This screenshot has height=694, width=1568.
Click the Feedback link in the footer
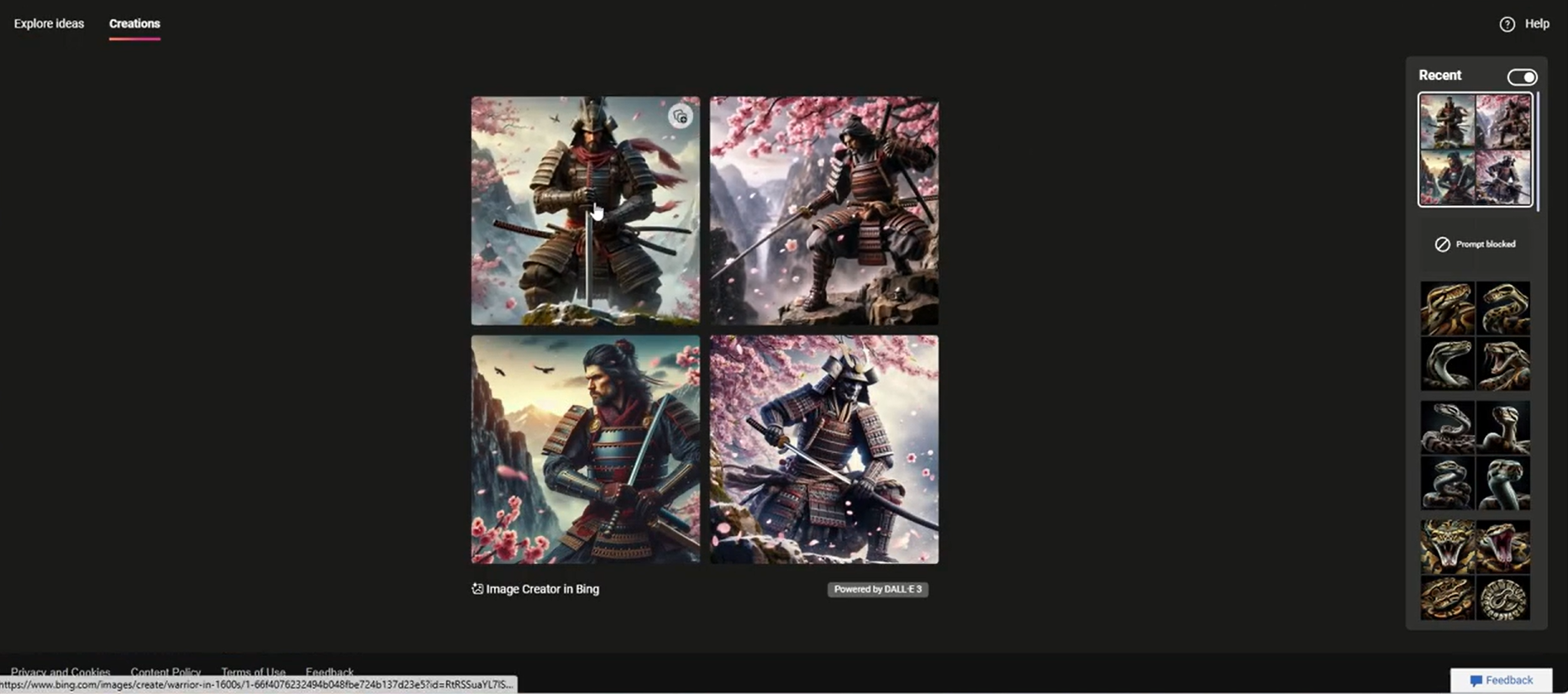(x=329, y=672)
